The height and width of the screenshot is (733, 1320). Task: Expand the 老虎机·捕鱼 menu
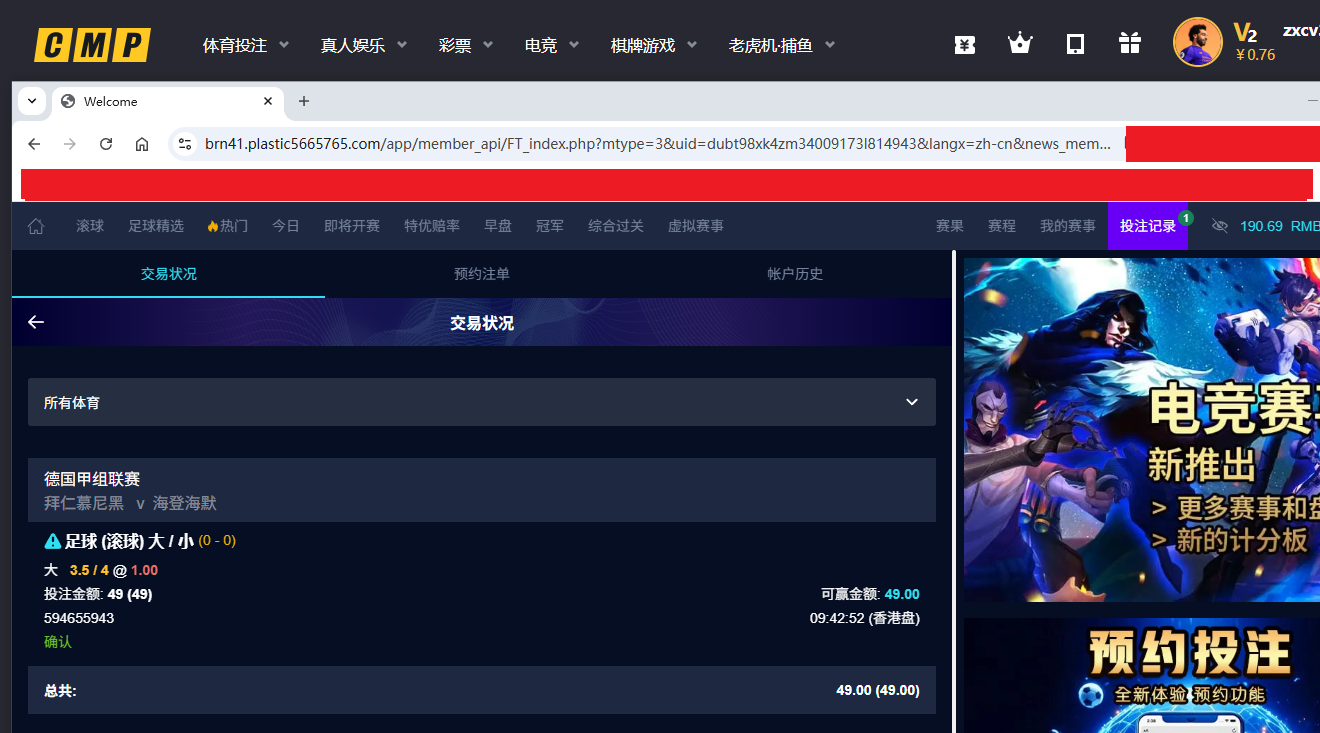(782, 45)
